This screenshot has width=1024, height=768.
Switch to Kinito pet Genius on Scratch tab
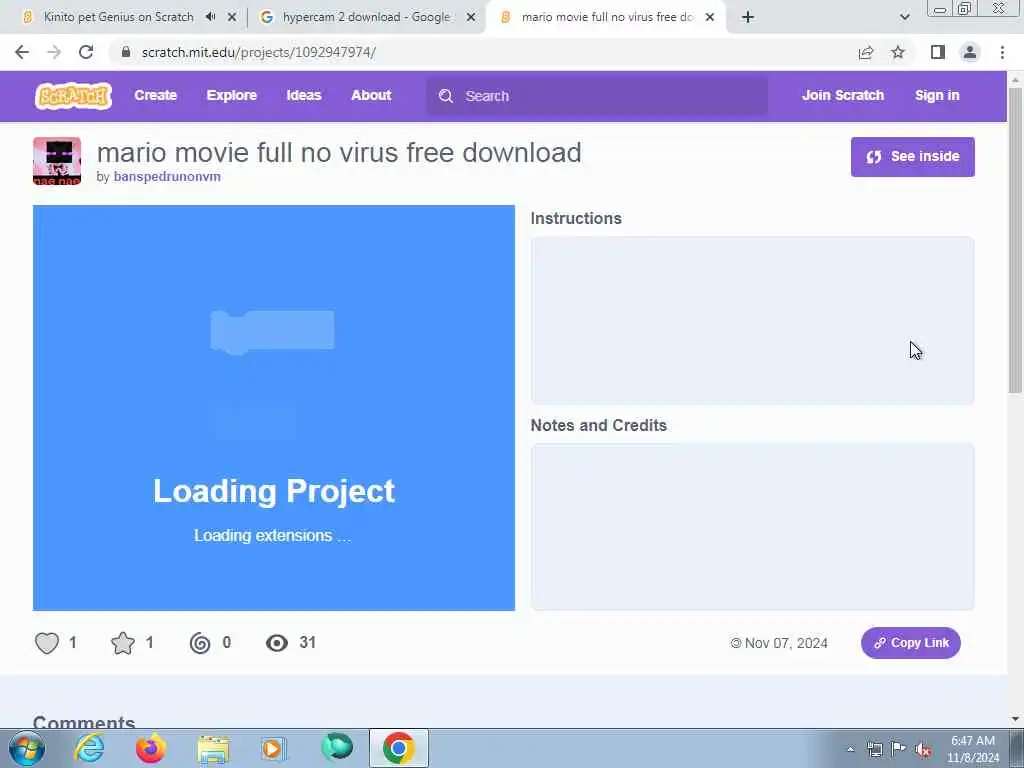[118, 17]
